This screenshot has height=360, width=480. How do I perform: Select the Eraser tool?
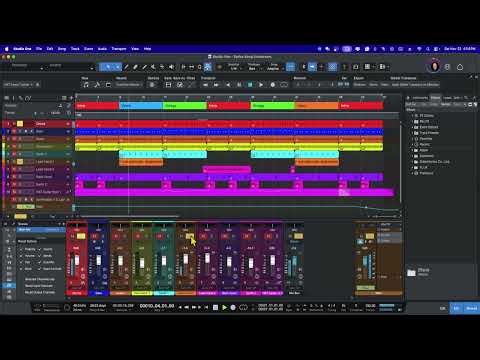pyautogui.click(x=135, y=67)
